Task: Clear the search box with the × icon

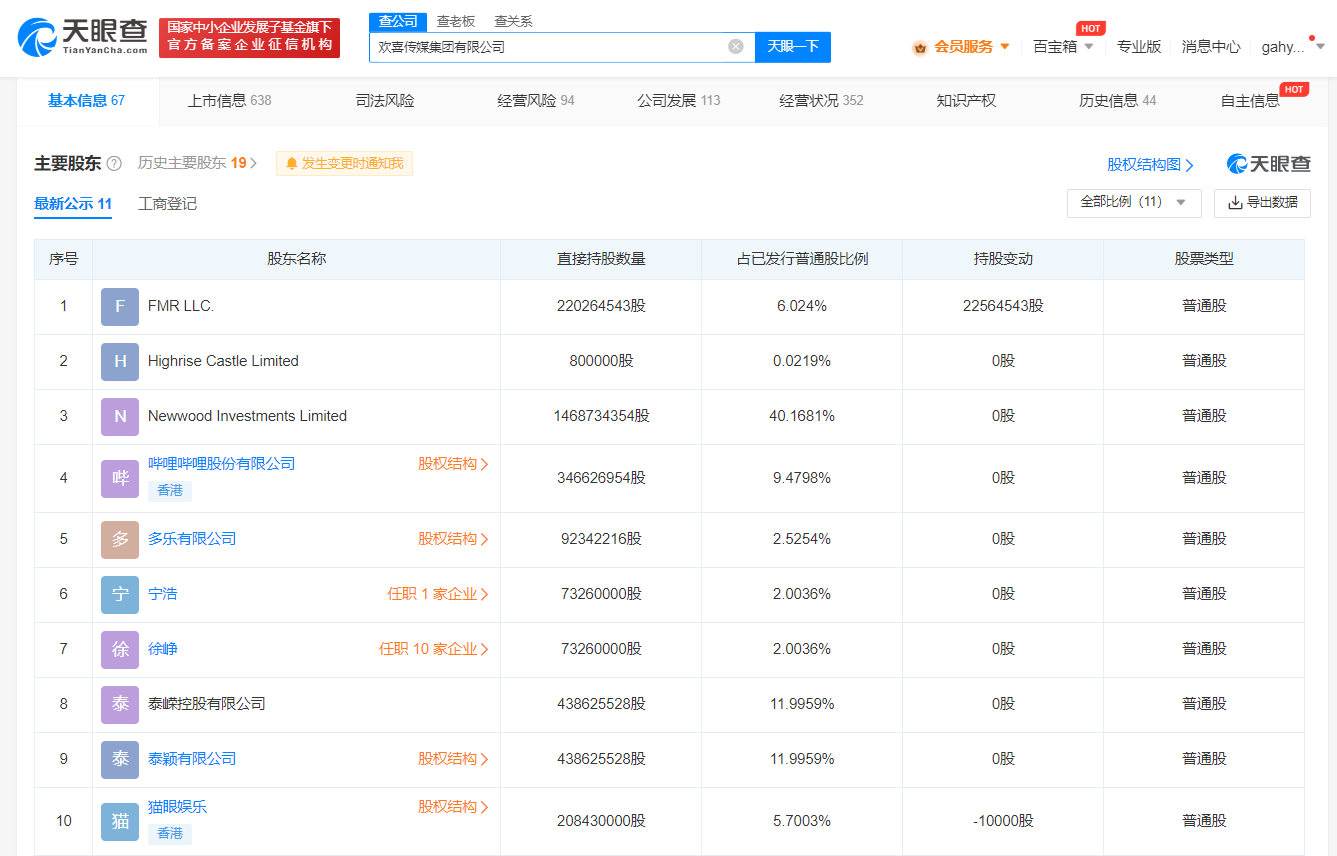Action: point(735,46)
